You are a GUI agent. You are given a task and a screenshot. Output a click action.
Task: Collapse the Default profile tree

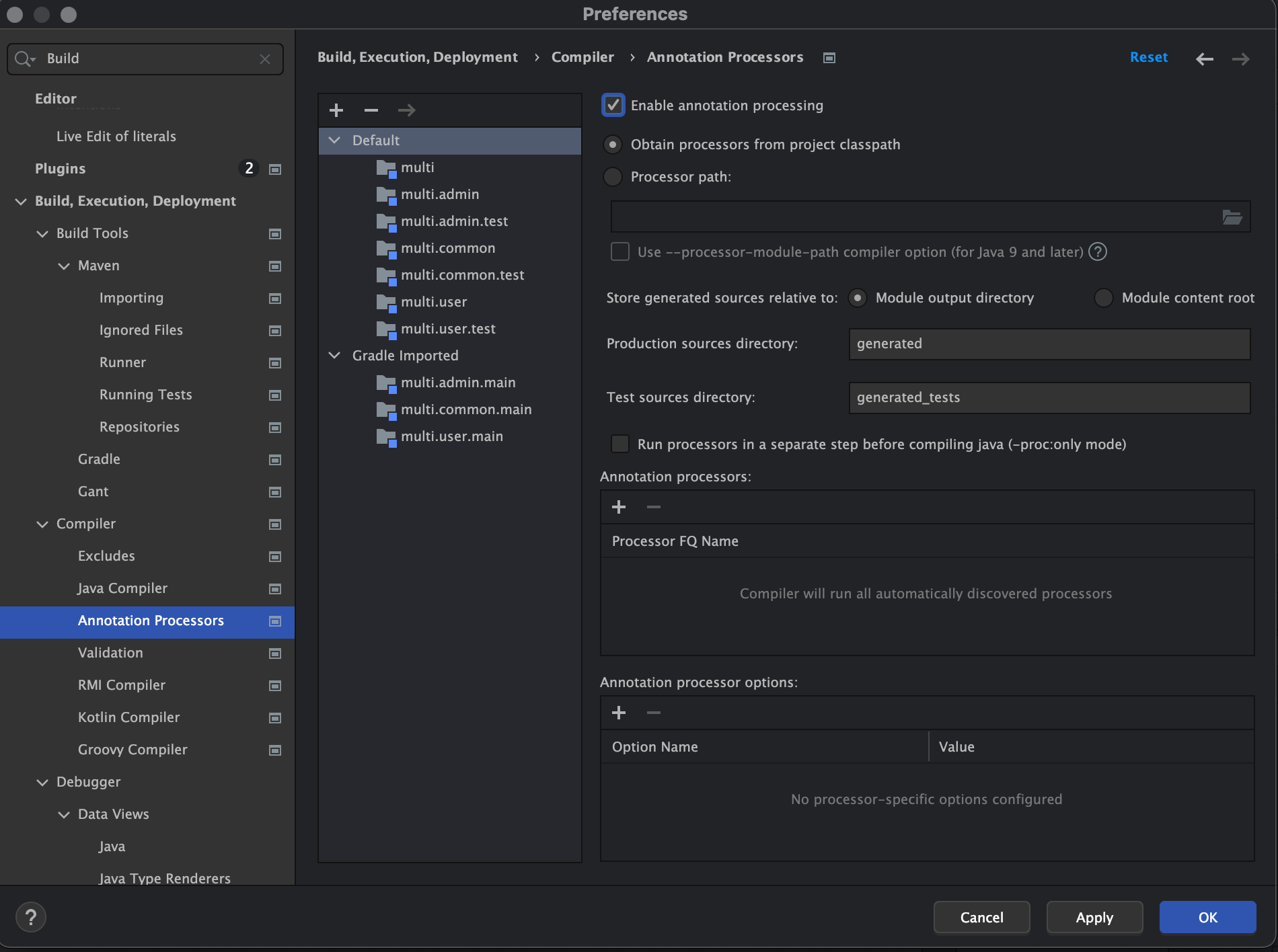(x=334, y=141)
